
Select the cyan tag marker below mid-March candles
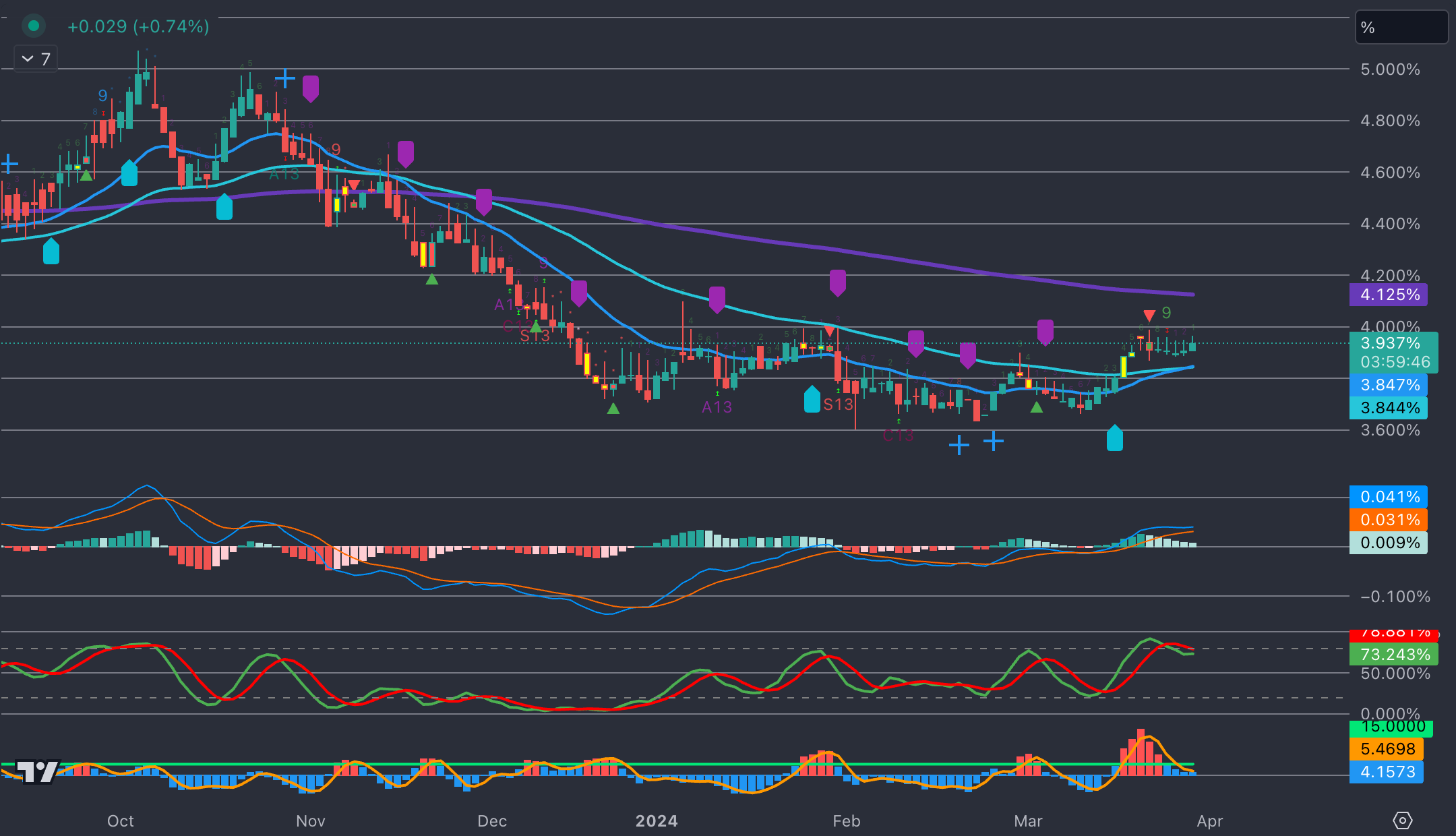click(1115, 438)
